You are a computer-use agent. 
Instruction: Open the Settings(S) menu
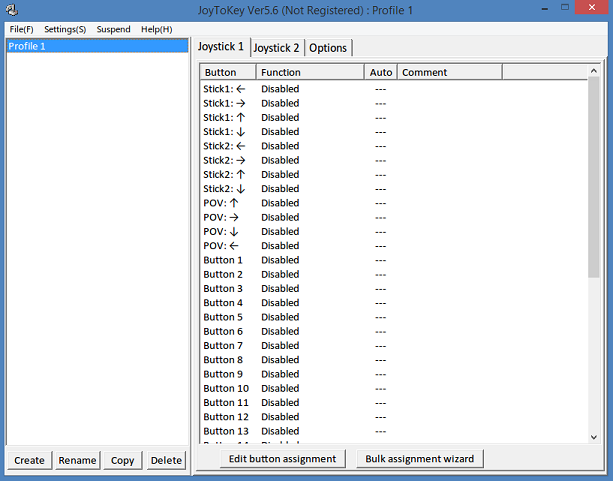[x=65, y=29]
